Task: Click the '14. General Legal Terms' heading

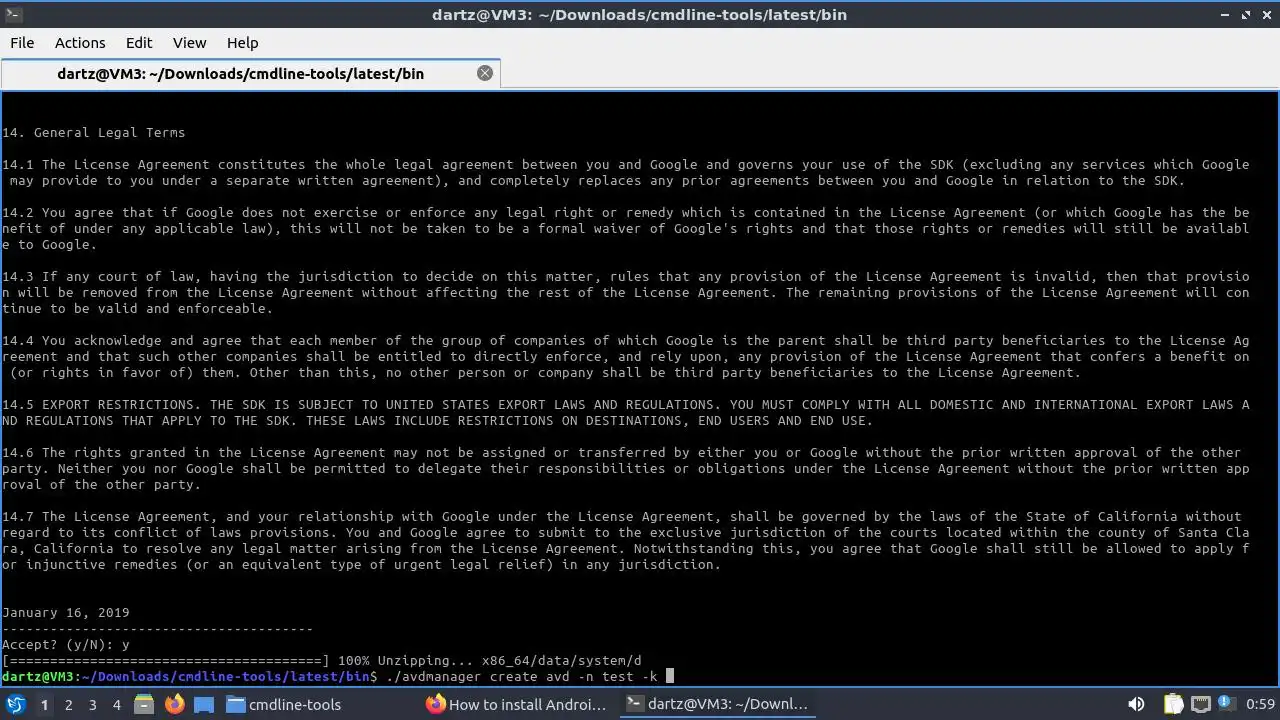Action: point(94,133)
